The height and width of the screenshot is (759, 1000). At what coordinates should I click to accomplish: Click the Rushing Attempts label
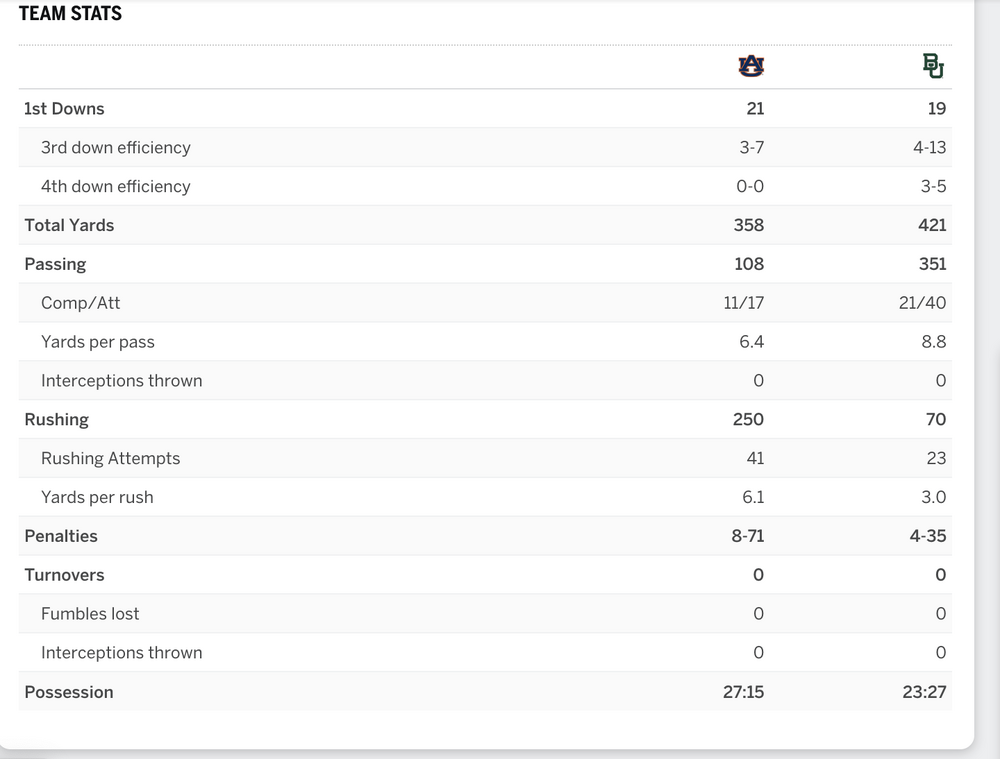click(110, 459)
